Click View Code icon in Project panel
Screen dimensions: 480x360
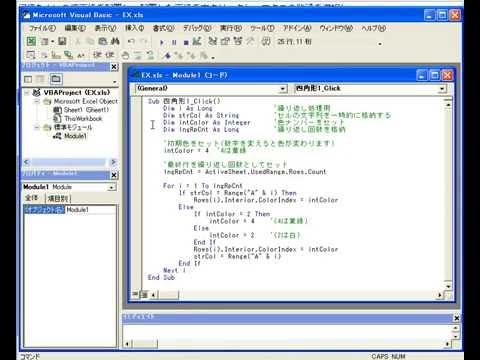tap(28, 79)
